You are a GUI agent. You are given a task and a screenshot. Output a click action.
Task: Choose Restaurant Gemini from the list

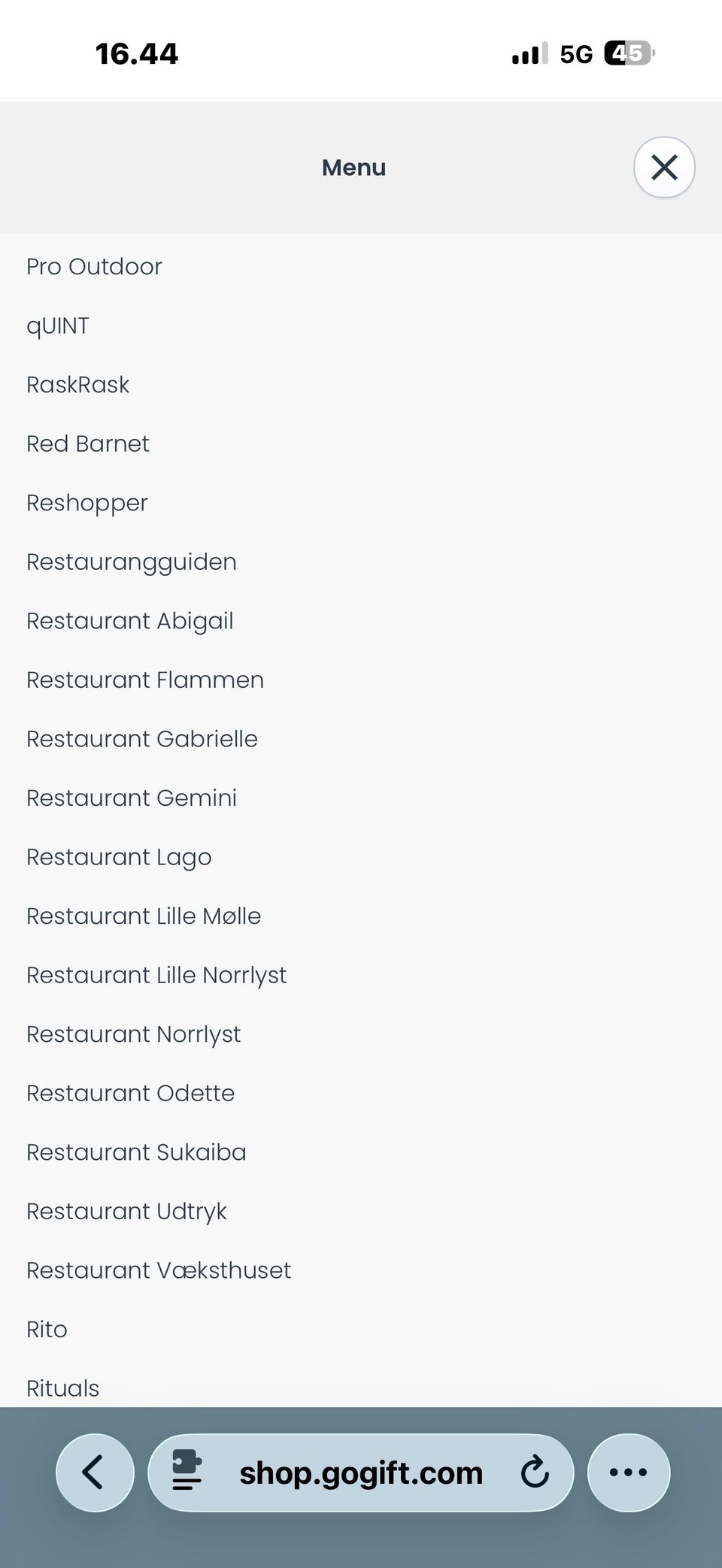click(x=132, y=798)
